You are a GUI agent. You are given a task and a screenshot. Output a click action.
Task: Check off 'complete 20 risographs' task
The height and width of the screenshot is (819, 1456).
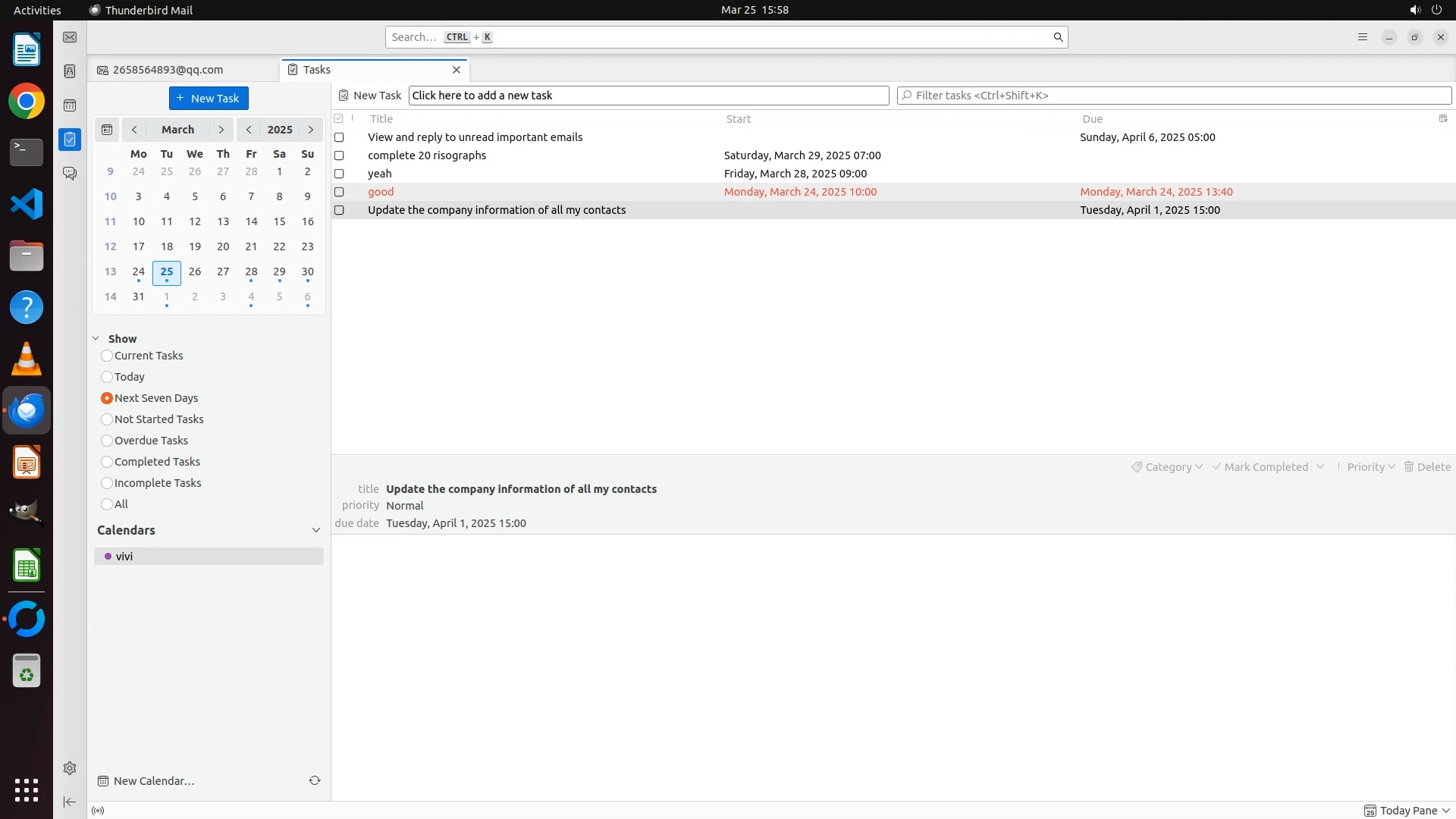(339, 155)
